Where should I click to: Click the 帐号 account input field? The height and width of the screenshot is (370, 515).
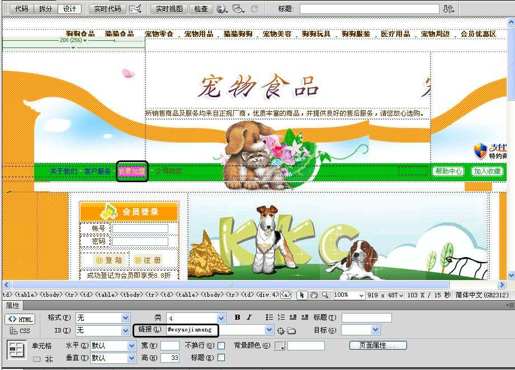[140, 229]
